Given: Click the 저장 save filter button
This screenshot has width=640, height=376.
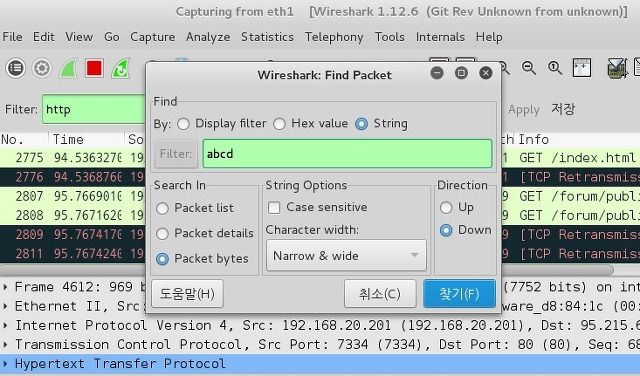Looking at the screenshot, I should coord(563,109).
